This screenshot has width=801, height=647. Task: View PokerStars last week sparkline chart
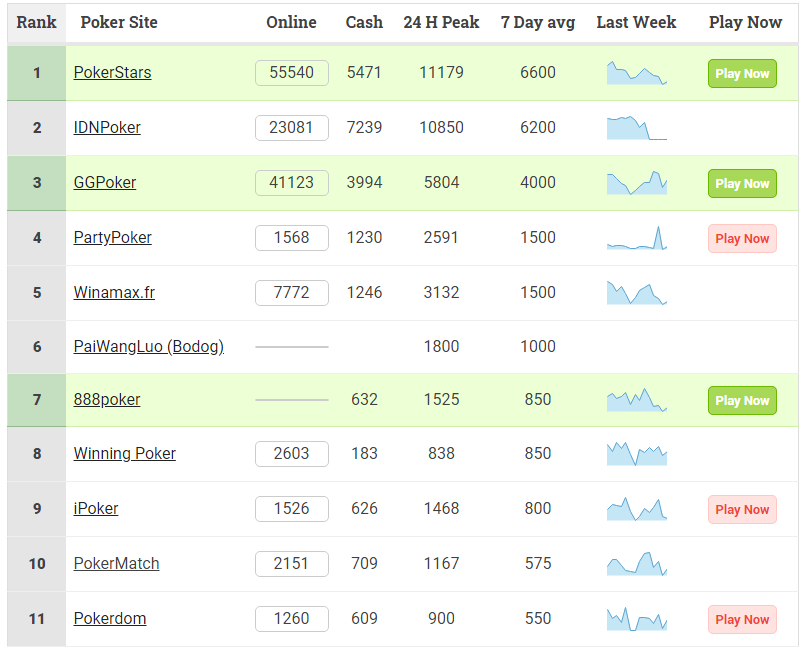637,73
